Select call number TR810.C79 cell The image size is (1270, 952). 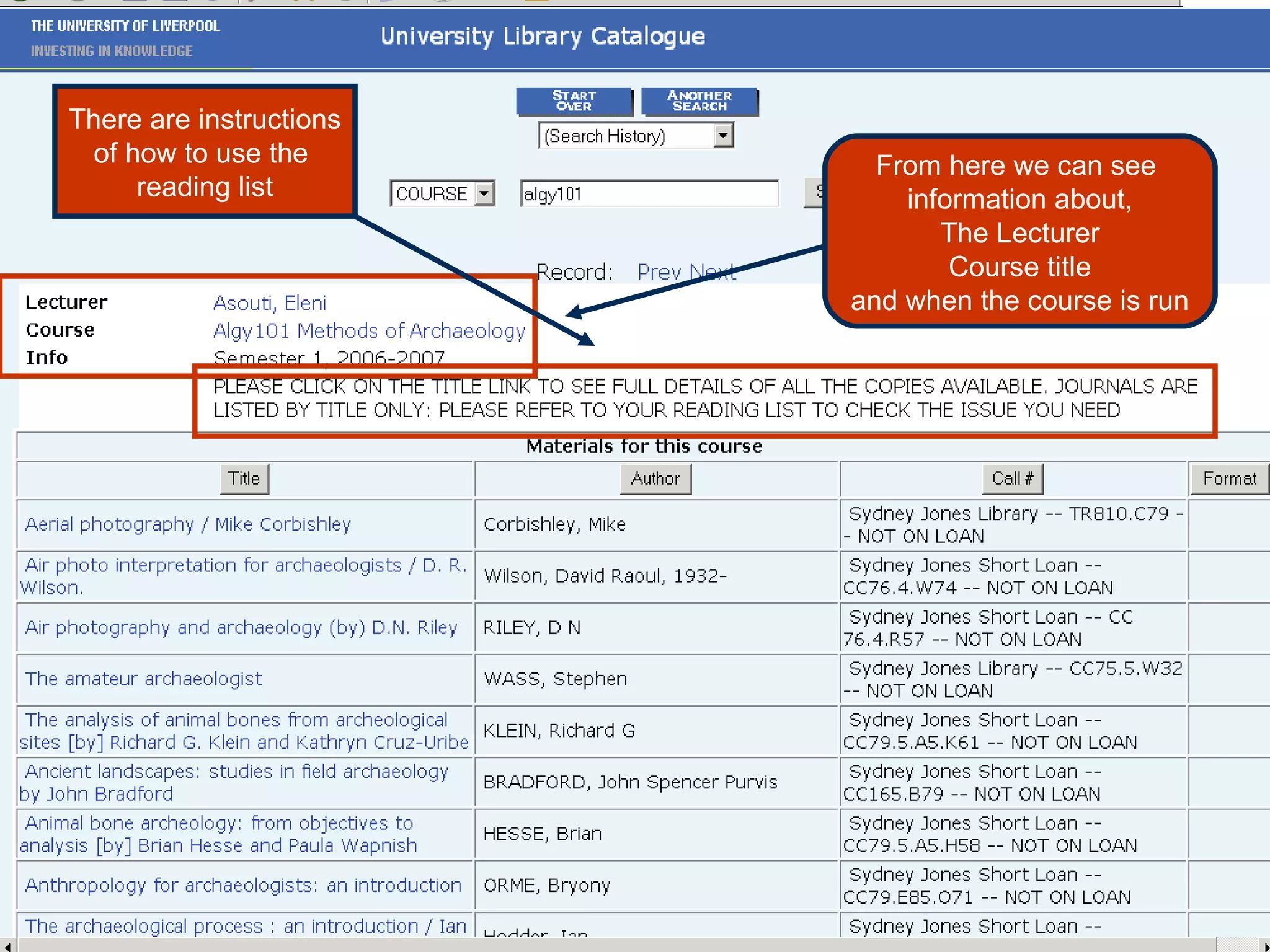tap(1013, 524)
